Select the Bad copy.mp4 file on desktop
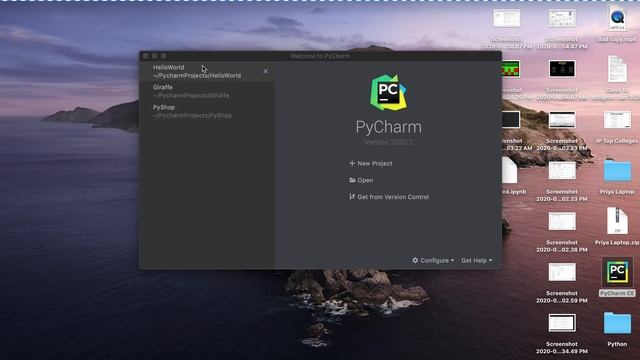 coord(617,20)
